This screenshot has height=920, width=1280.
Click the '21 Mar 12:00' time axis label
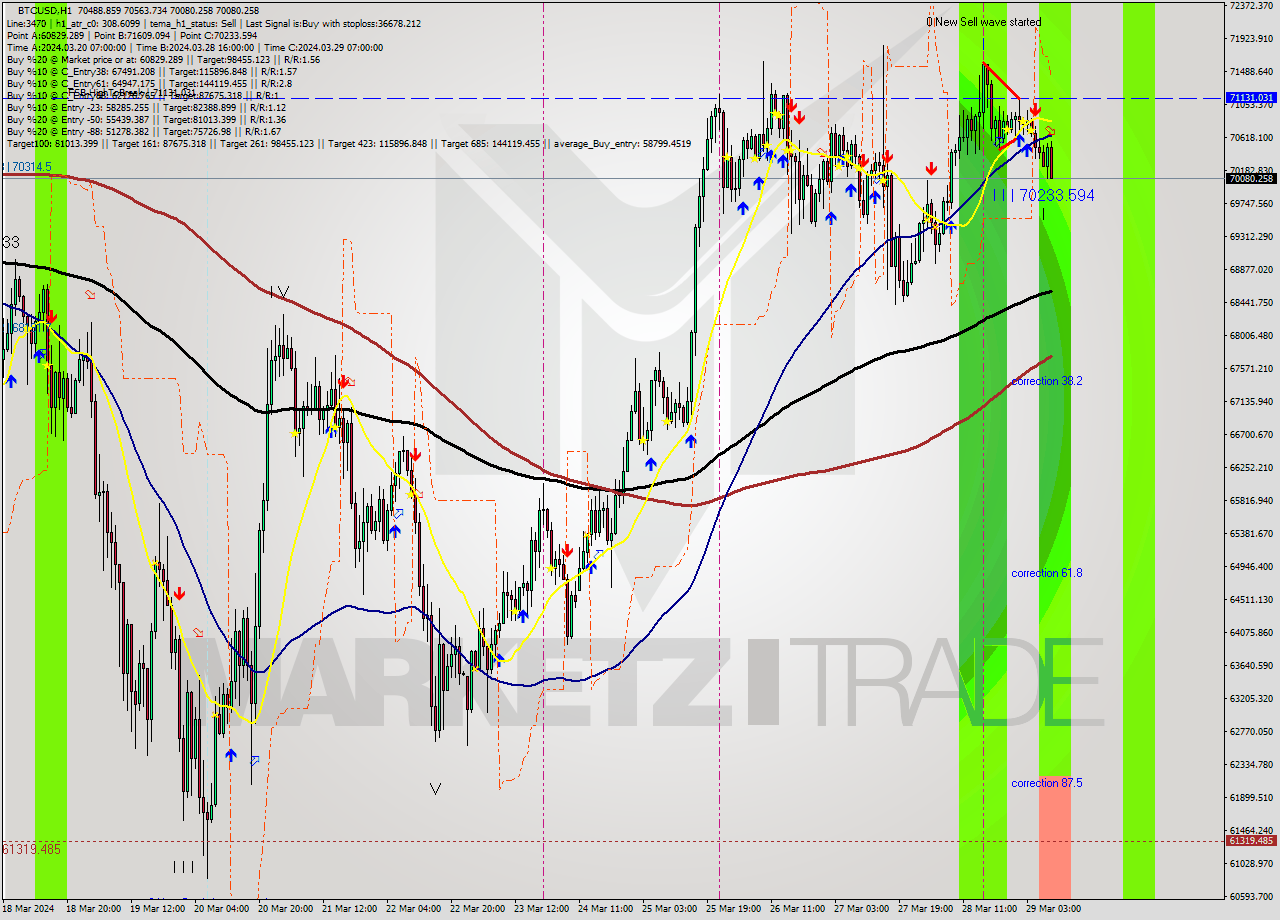pyautogui.click(x=350, y=909)
